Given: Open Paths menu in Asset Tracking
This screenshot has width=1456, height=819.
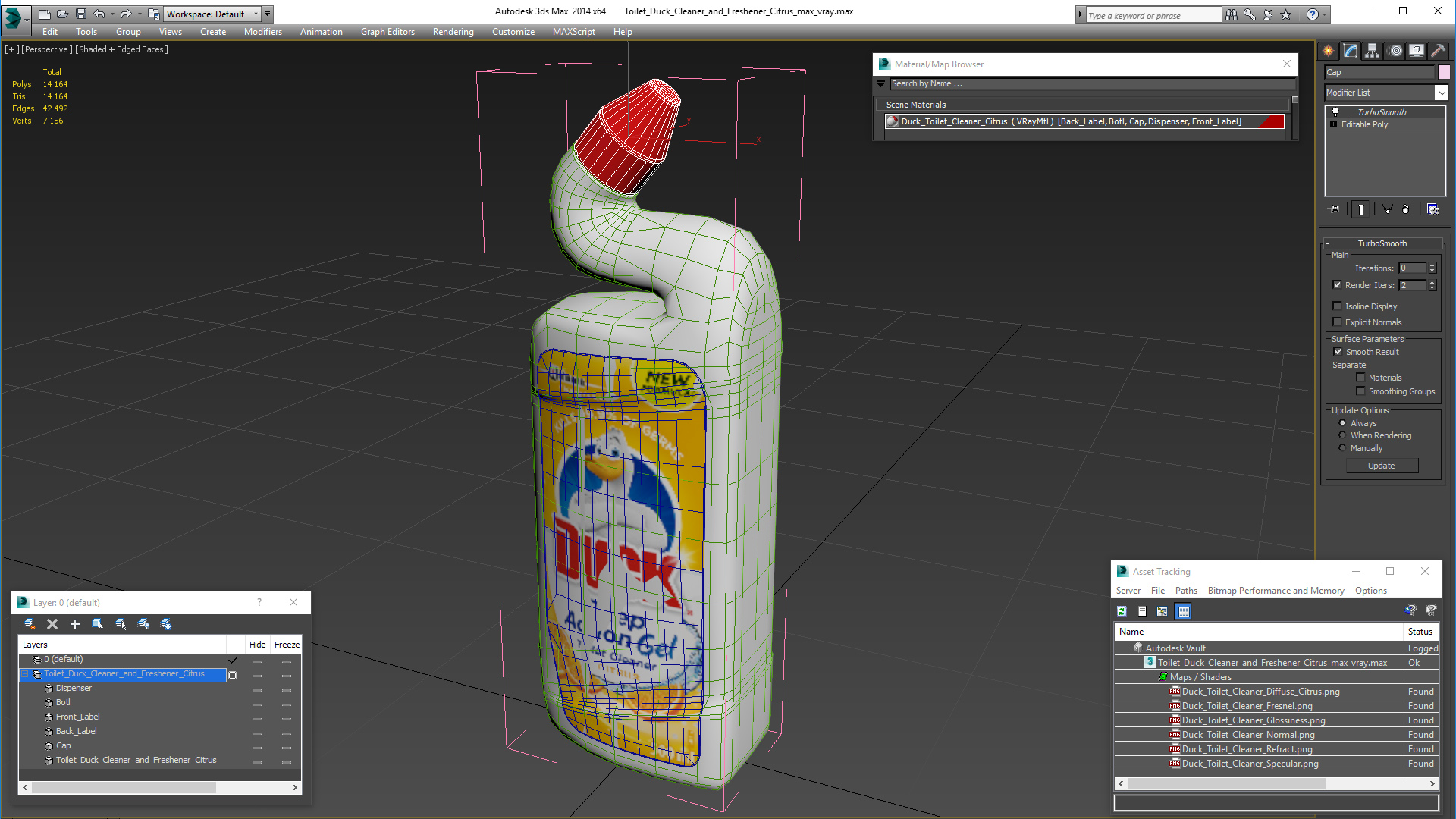Looking at the screenshot, I should [1186, 591].
